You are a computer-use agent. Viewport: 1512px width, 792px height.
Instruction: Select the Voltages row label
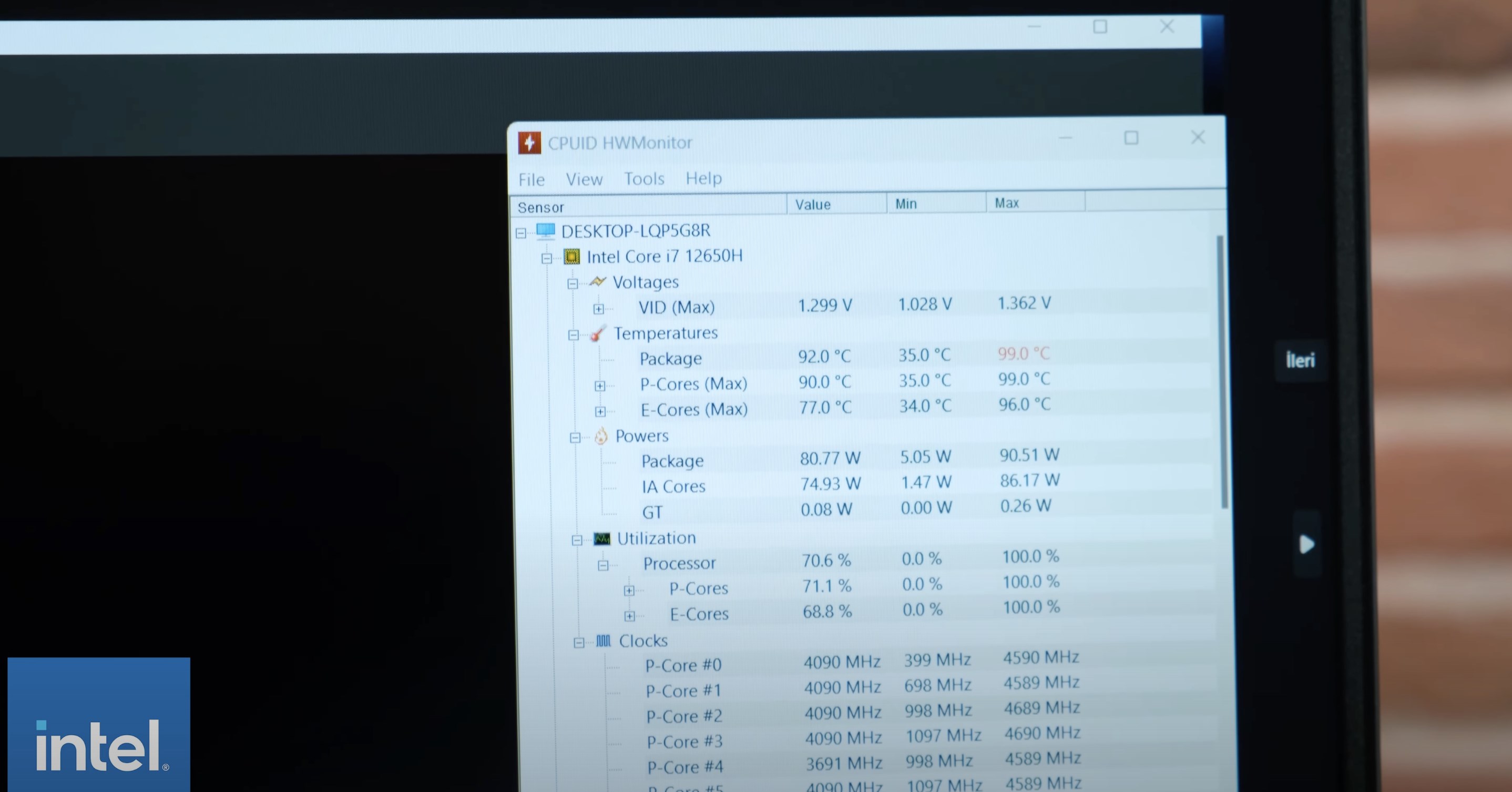pyautogui.click(x=646, y=282)
